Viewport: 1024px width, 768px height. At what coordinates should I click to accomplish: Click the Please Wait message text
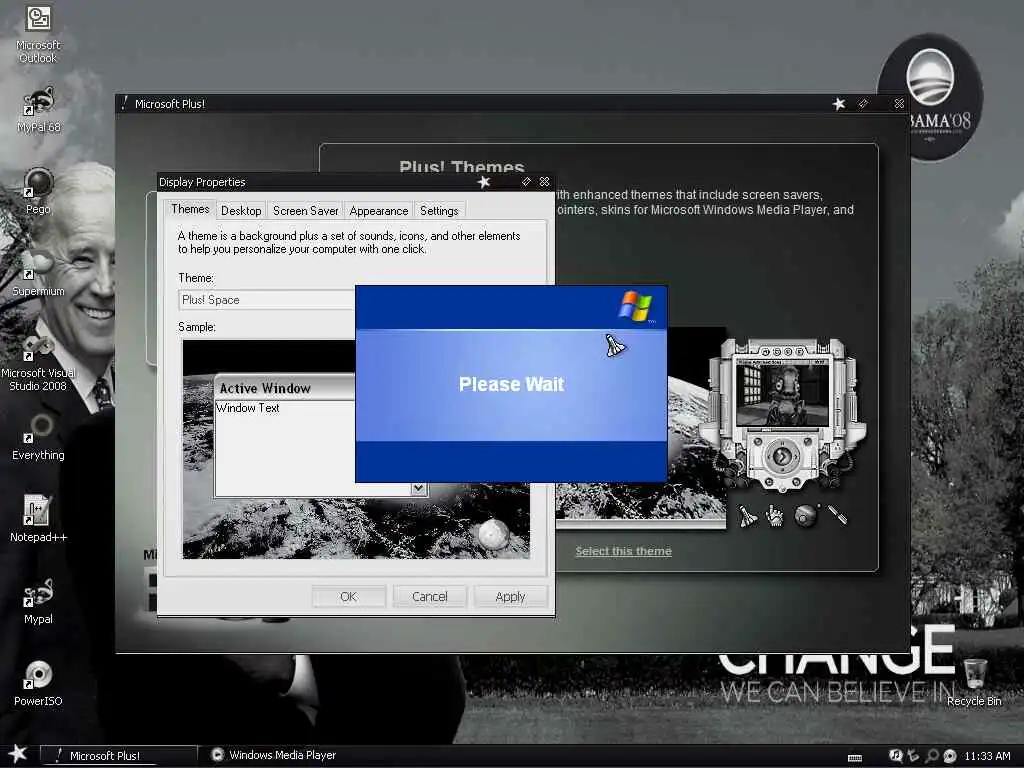point(511,384)
